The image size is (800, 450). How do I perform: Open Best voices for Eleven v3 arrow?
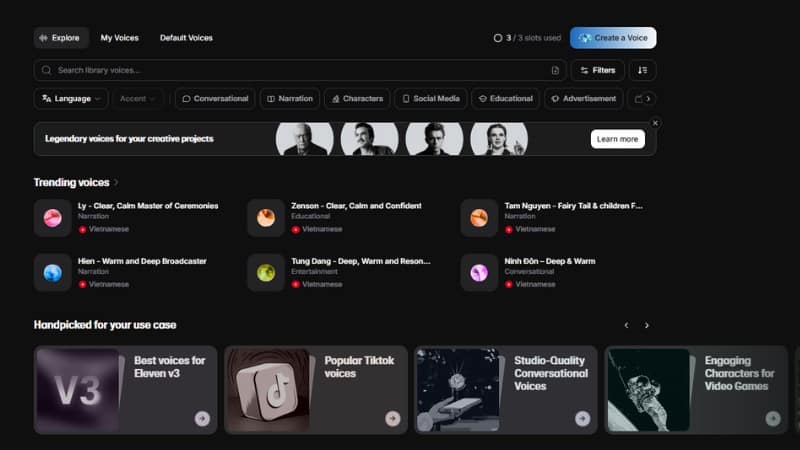[202, 418]
